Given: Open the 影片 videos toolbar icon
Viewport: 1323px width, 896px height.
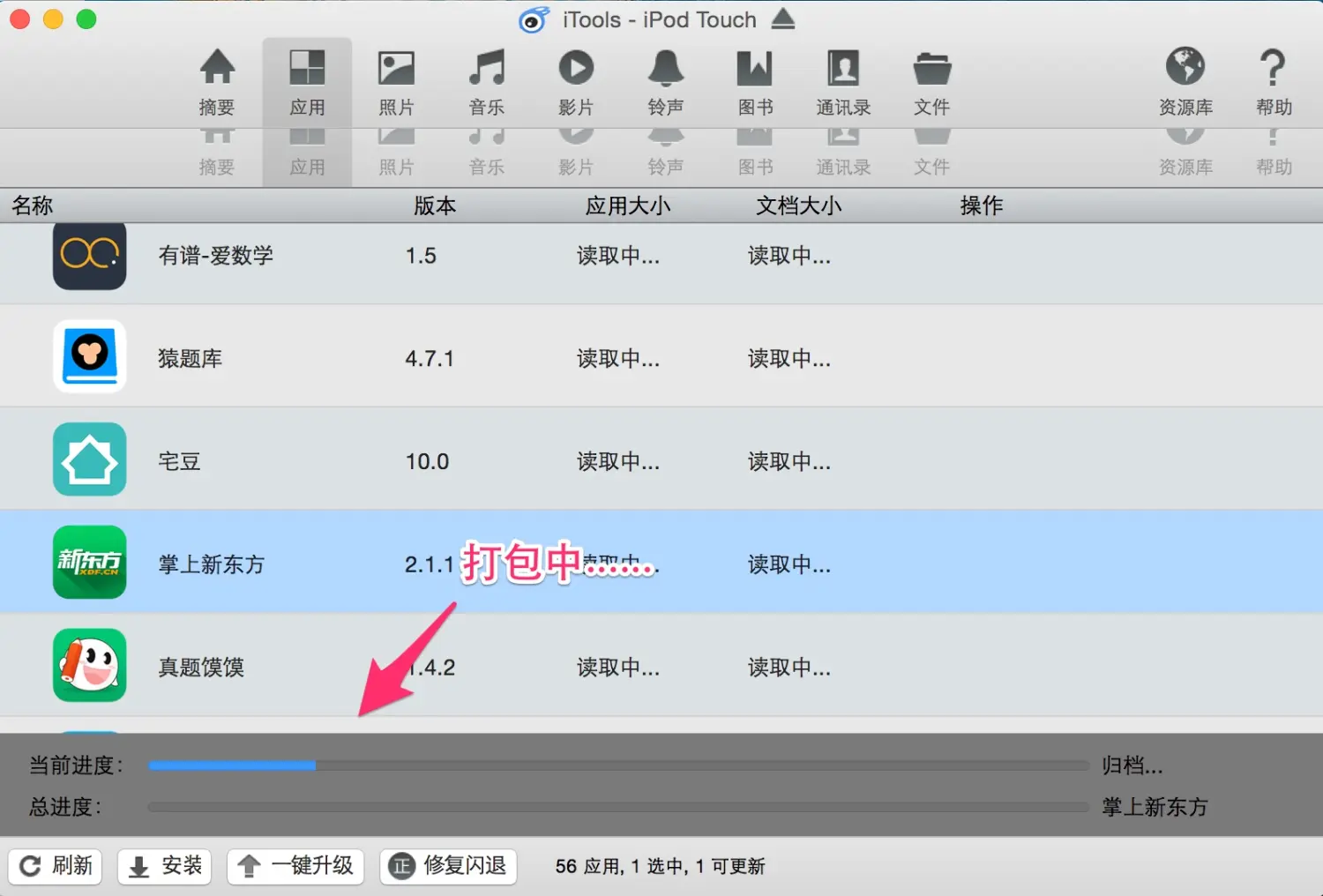Looking at the screenshot, I should click(576, 82).
